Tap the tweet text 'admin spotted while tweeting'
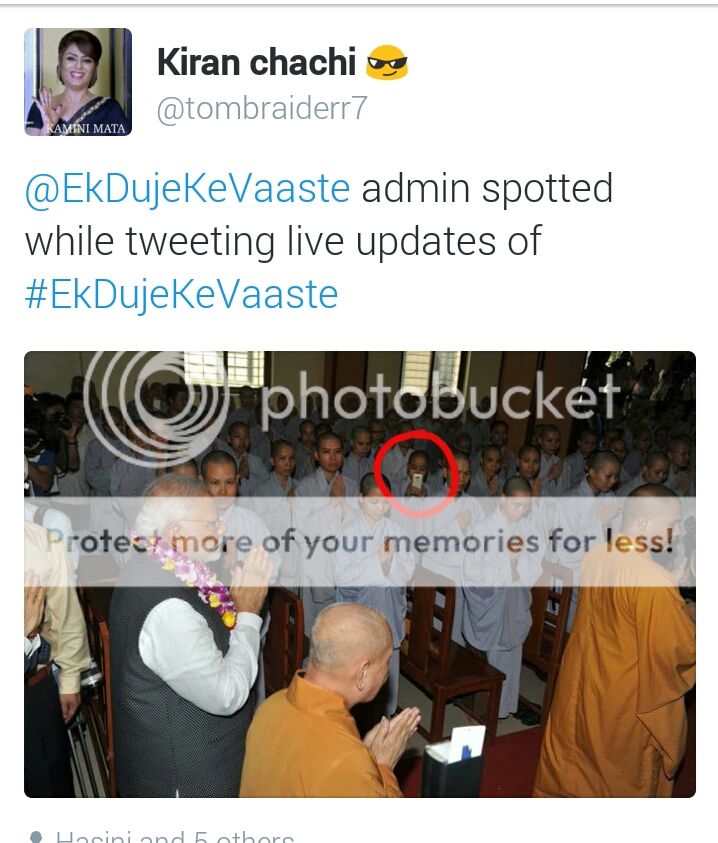The image size is (718, 843). pos(319,215)
